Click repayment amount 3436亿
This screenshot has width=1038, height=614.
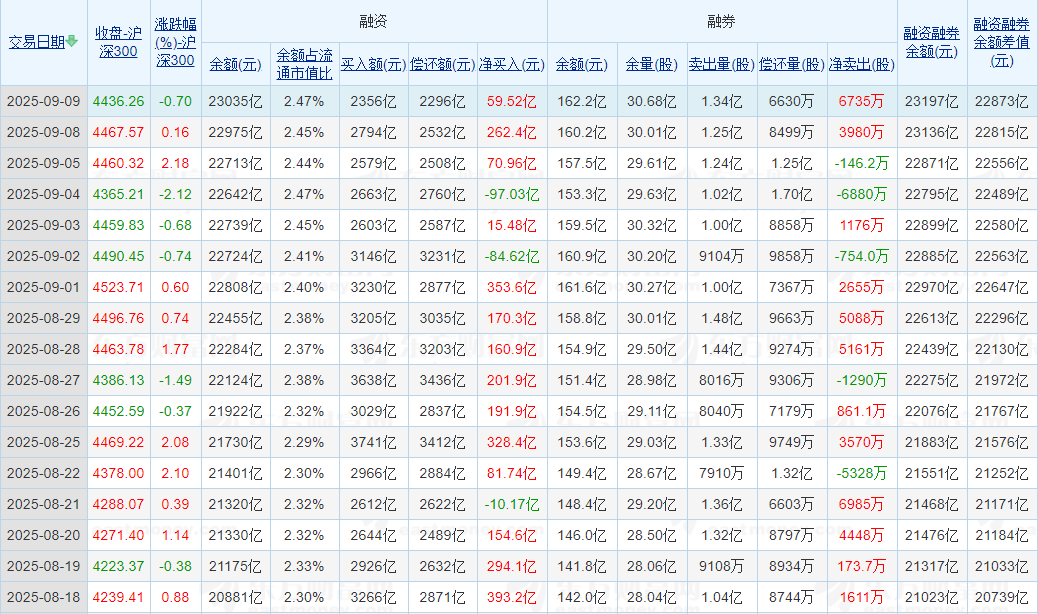(442, 380)
